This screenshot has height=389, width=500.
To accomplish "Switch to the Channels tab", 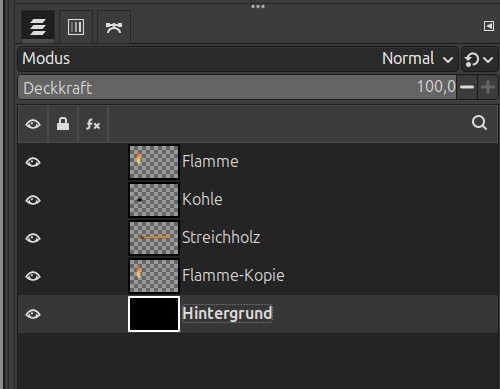I will (76, 27).
